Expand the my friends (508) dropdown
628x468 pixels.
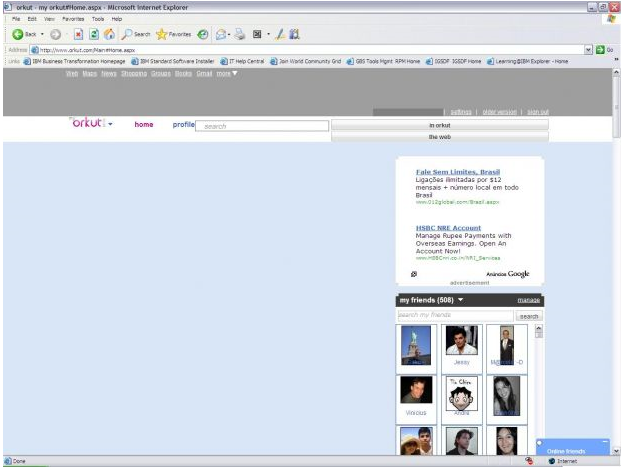tap(461, 300)
